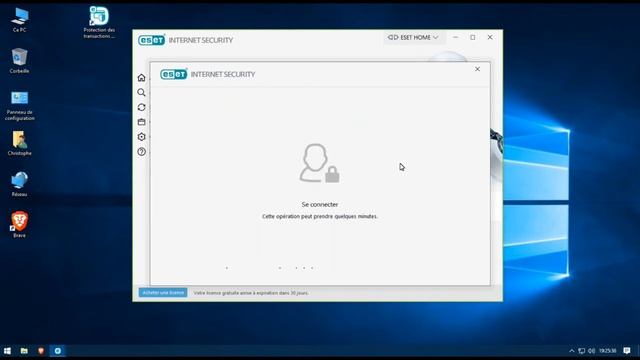
Task: Click the license expiration notice text
Action: [x=251, y=293]
